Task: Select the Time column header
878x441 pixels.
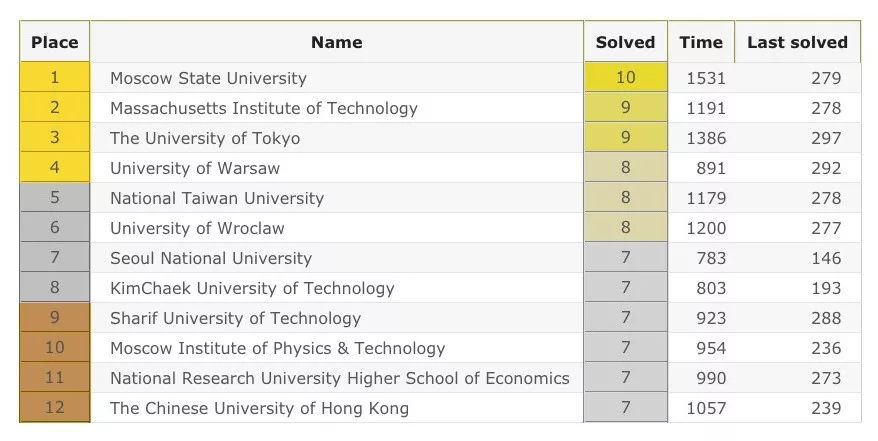Action: (x=700, y=42)
